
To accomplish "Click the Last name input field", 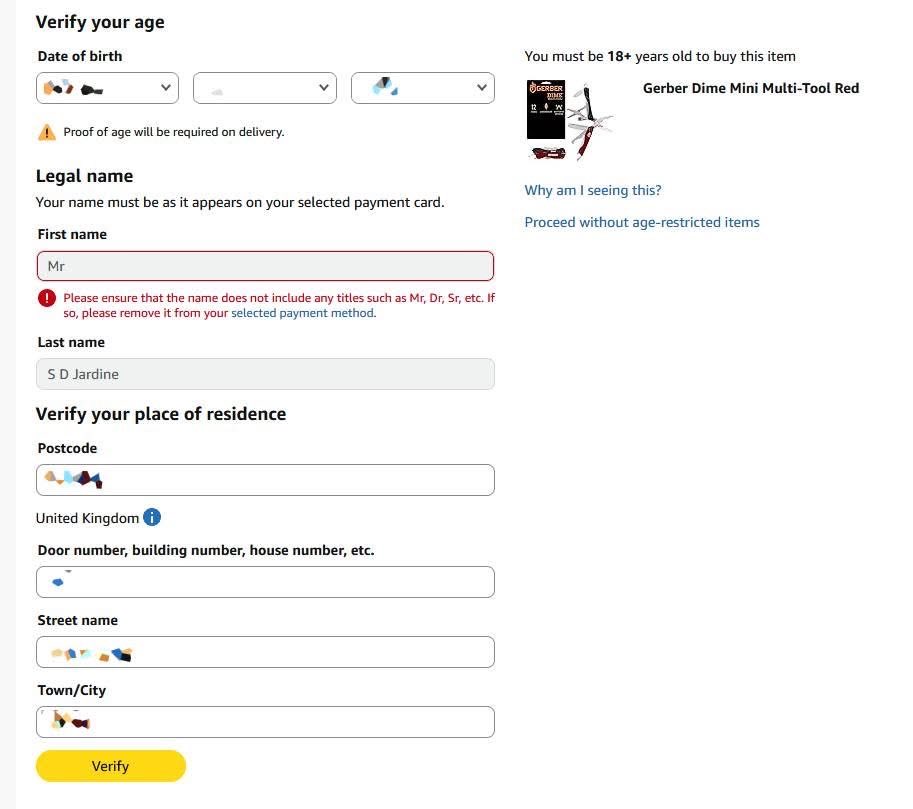I will 265,374.
